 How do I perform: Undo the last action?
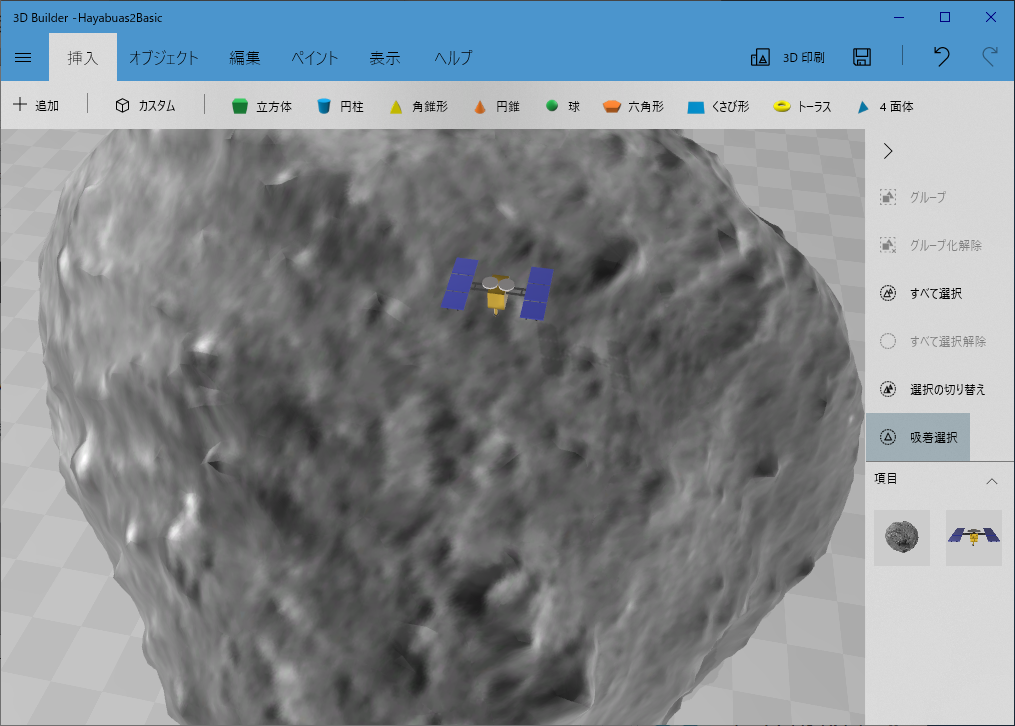tap(942, 57)
